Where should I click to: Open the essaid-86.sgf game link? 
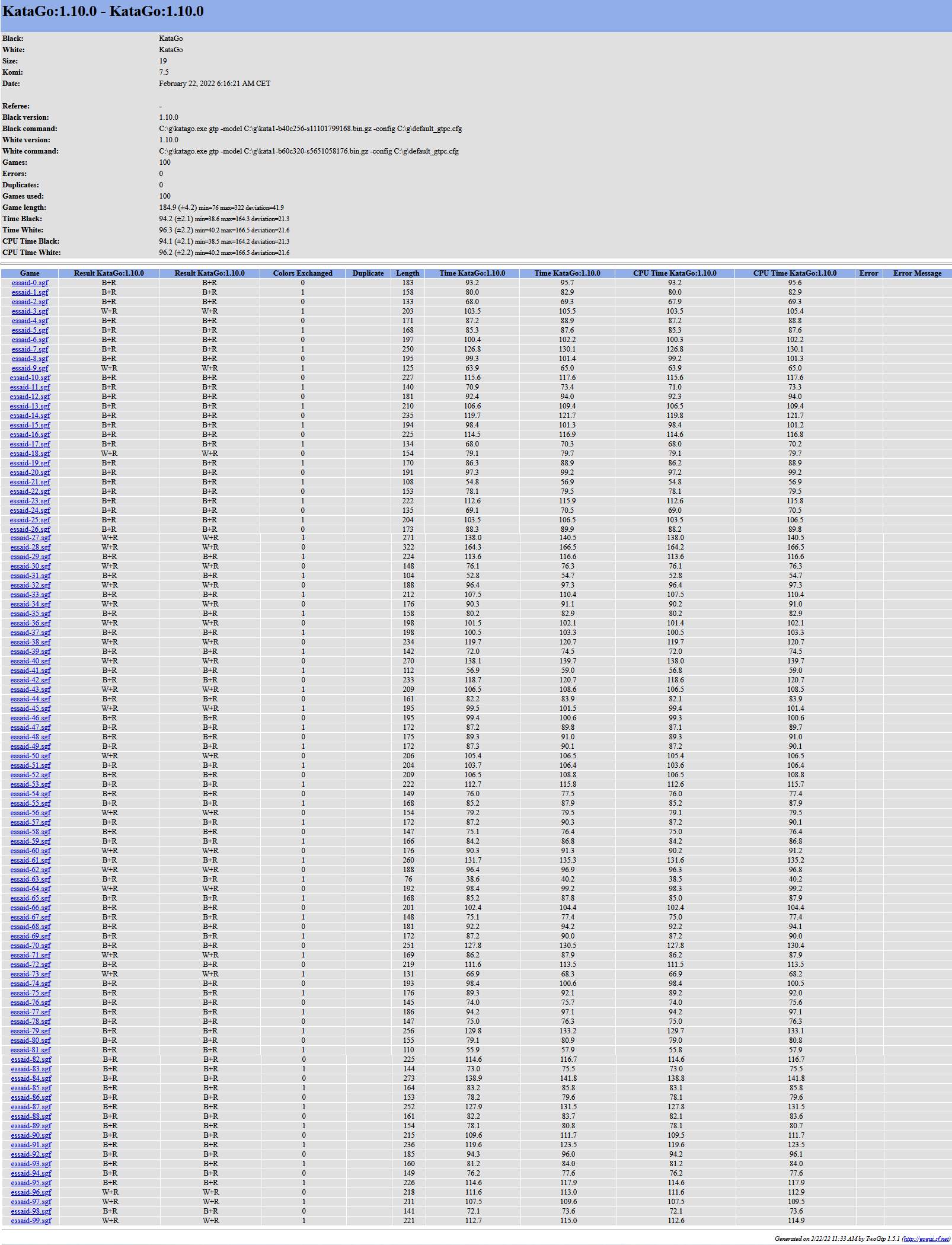pyautogui.click(x=31, y=1097)
